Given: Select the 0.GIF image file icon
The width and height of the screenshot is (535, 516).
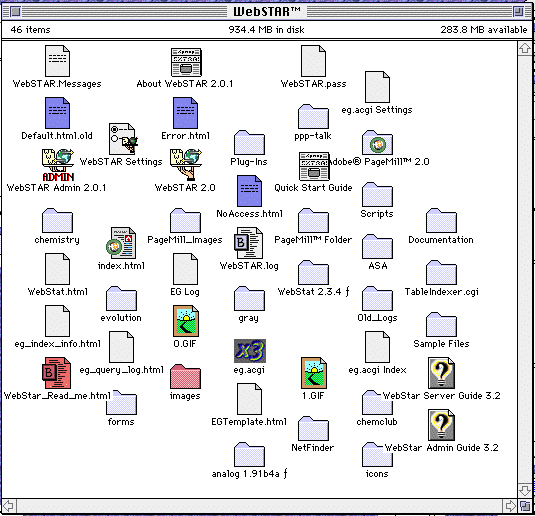Looking at the screenshot, I should pos(186,321).
